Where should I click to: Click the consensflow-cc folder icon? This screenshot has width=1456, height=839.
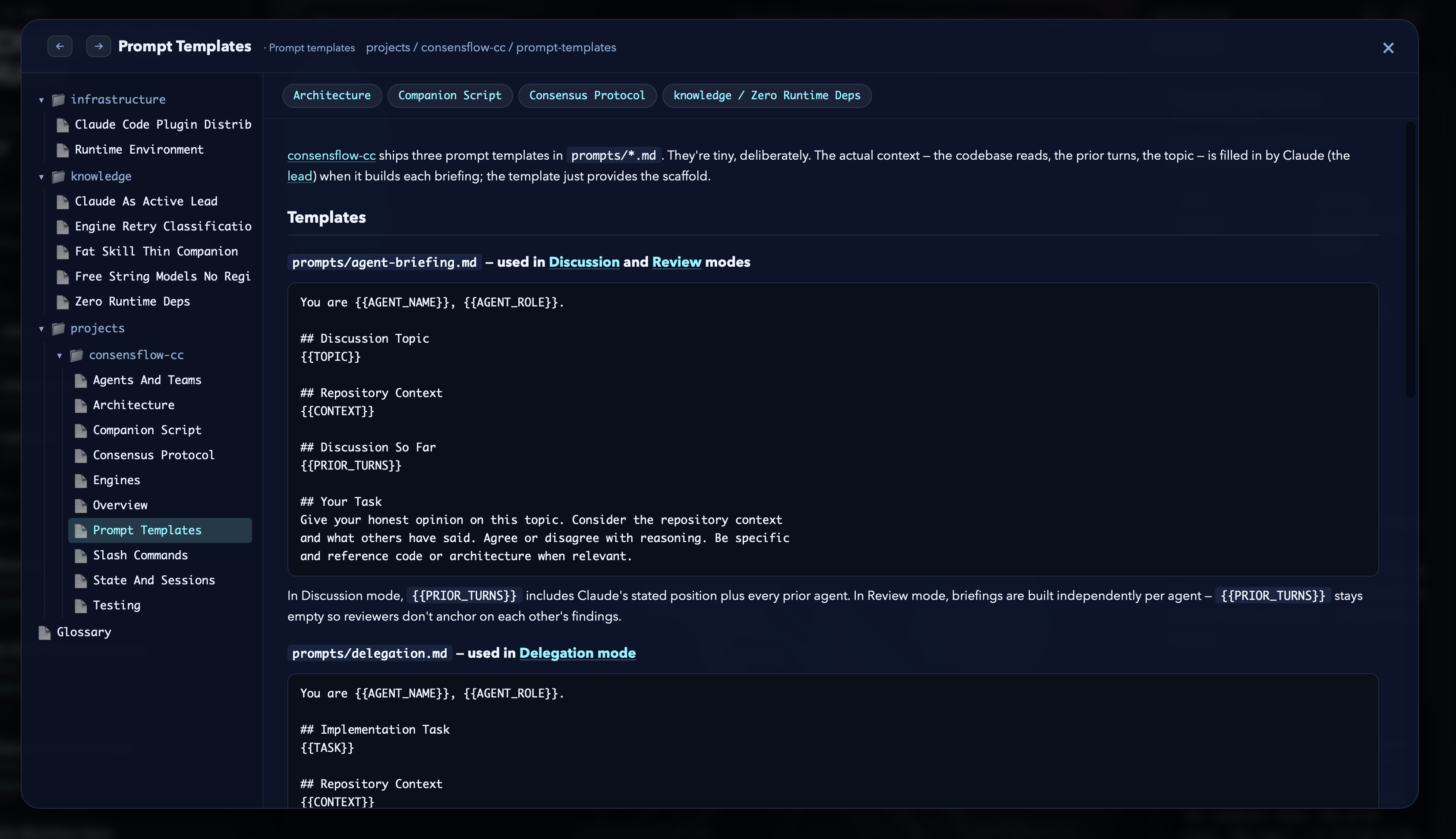pos(77,356)
